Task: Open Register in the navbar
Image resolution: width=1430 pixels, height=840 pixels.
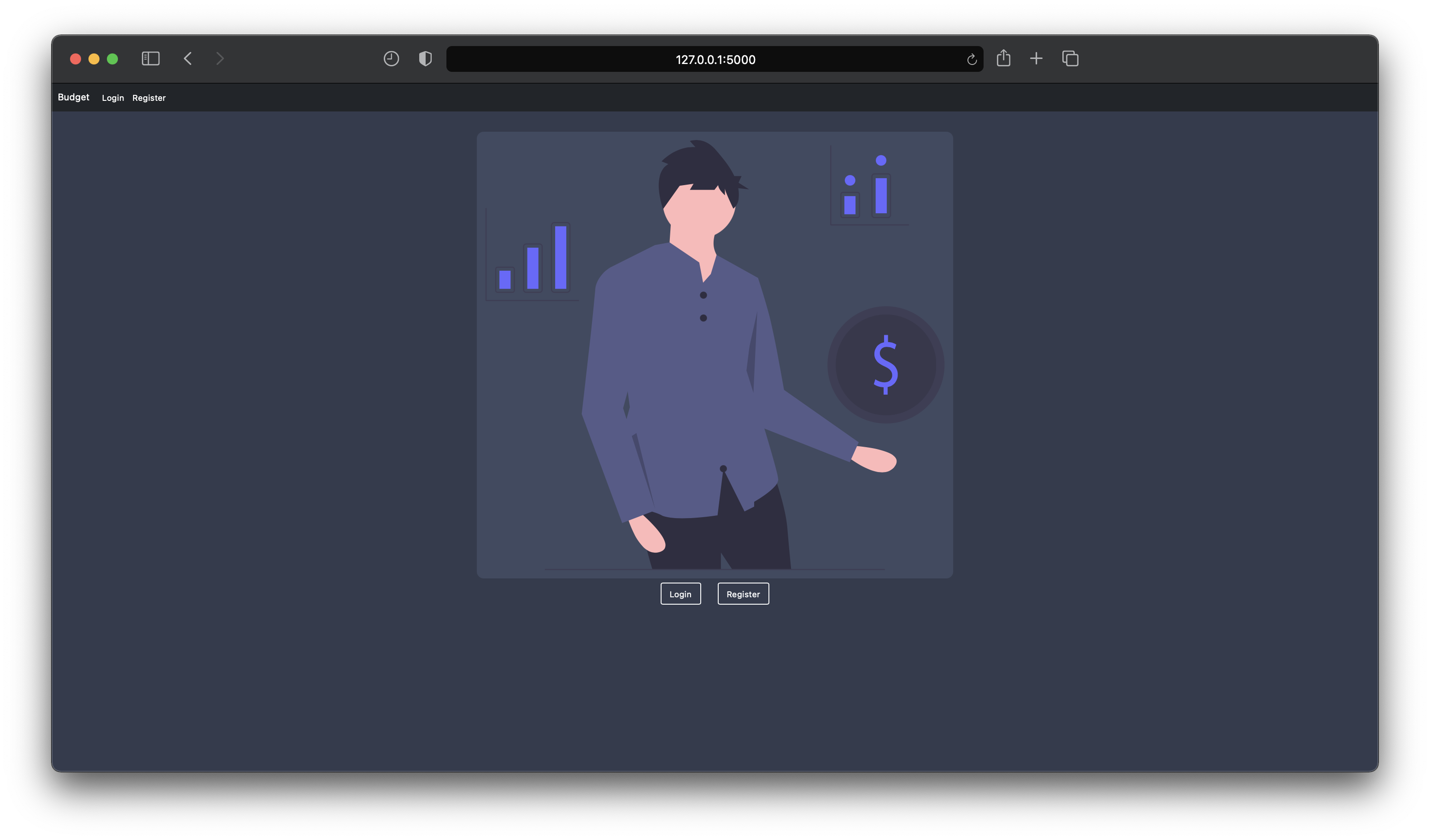Action: (x=149, y=98)
